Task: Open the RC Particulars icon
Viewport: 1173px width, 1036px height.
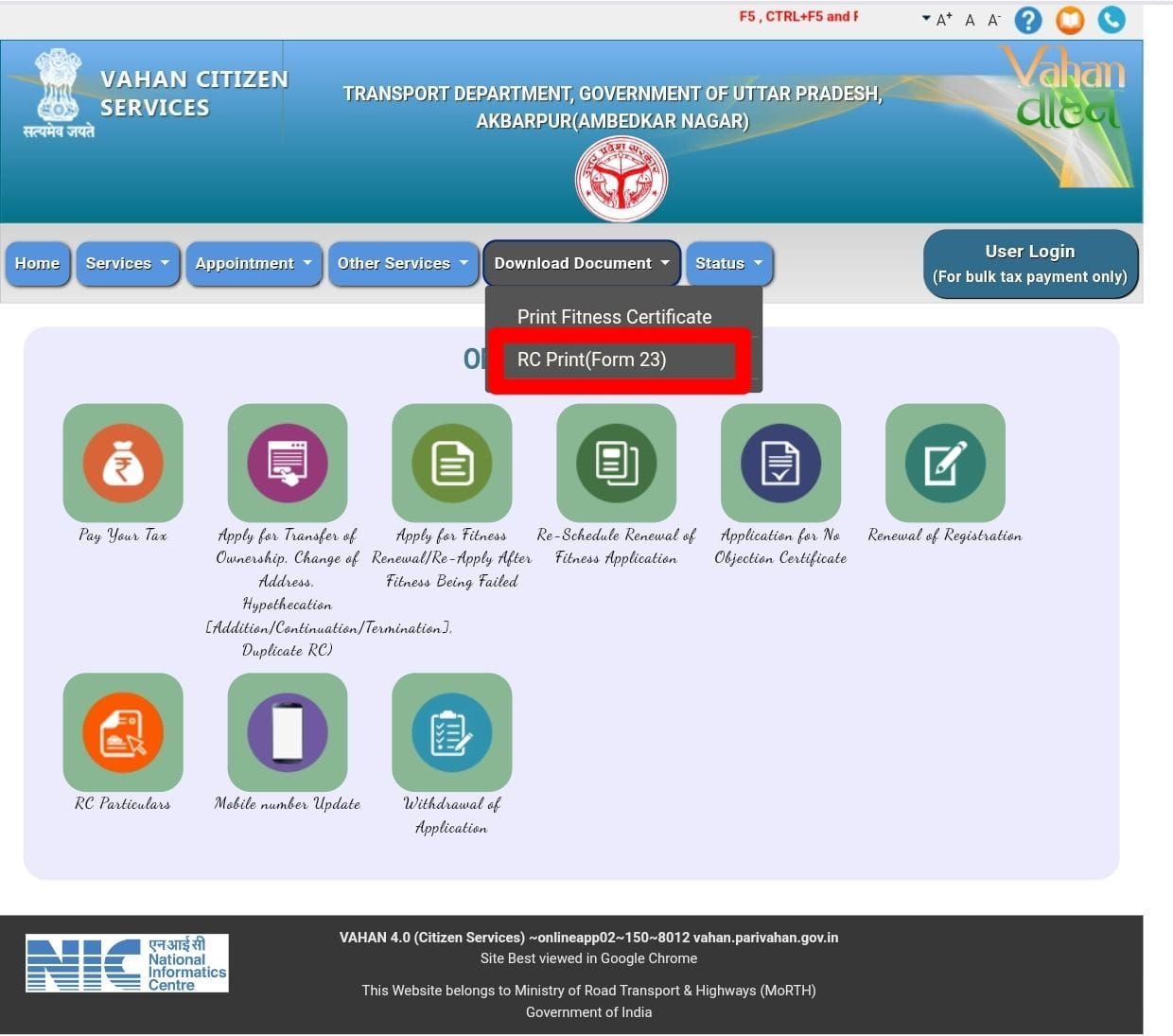Action: tap(123, 732)
